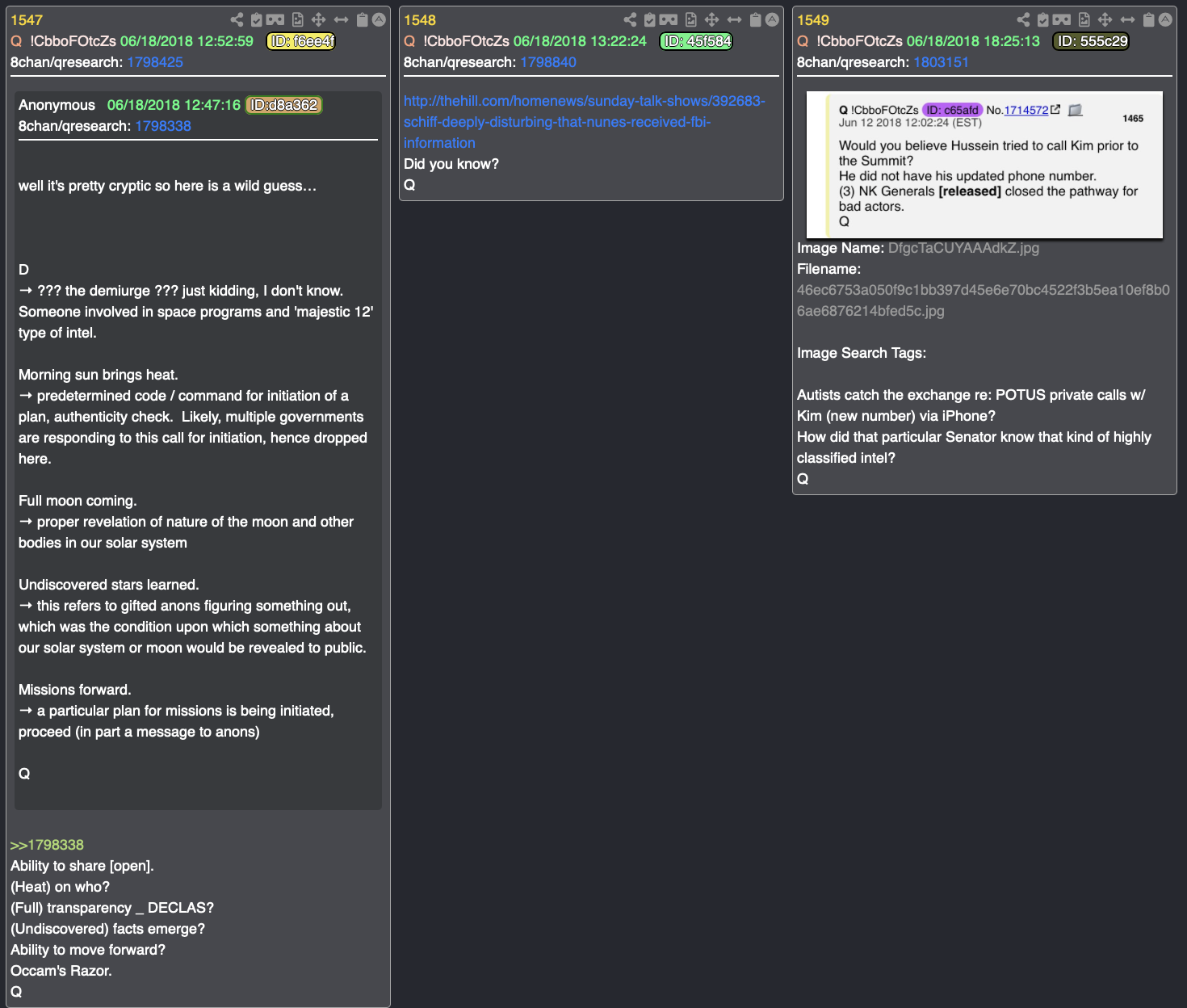The image size is (1187, 1008).
Task: Click the VR goggles icon on post 1549
Action: coord(1062,19)
